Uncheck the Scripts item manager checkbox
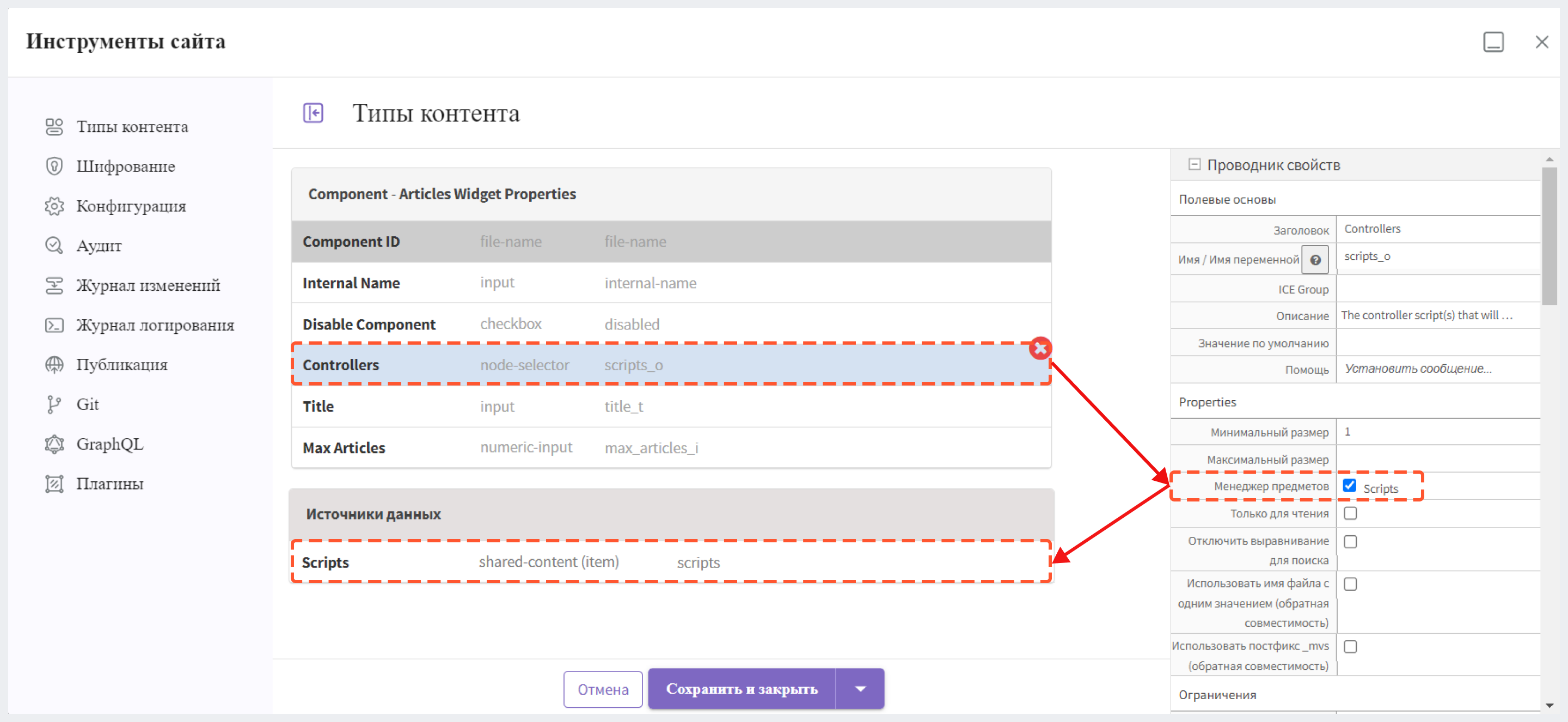This screenshot has width=1568, height=722. (1350, 485)
